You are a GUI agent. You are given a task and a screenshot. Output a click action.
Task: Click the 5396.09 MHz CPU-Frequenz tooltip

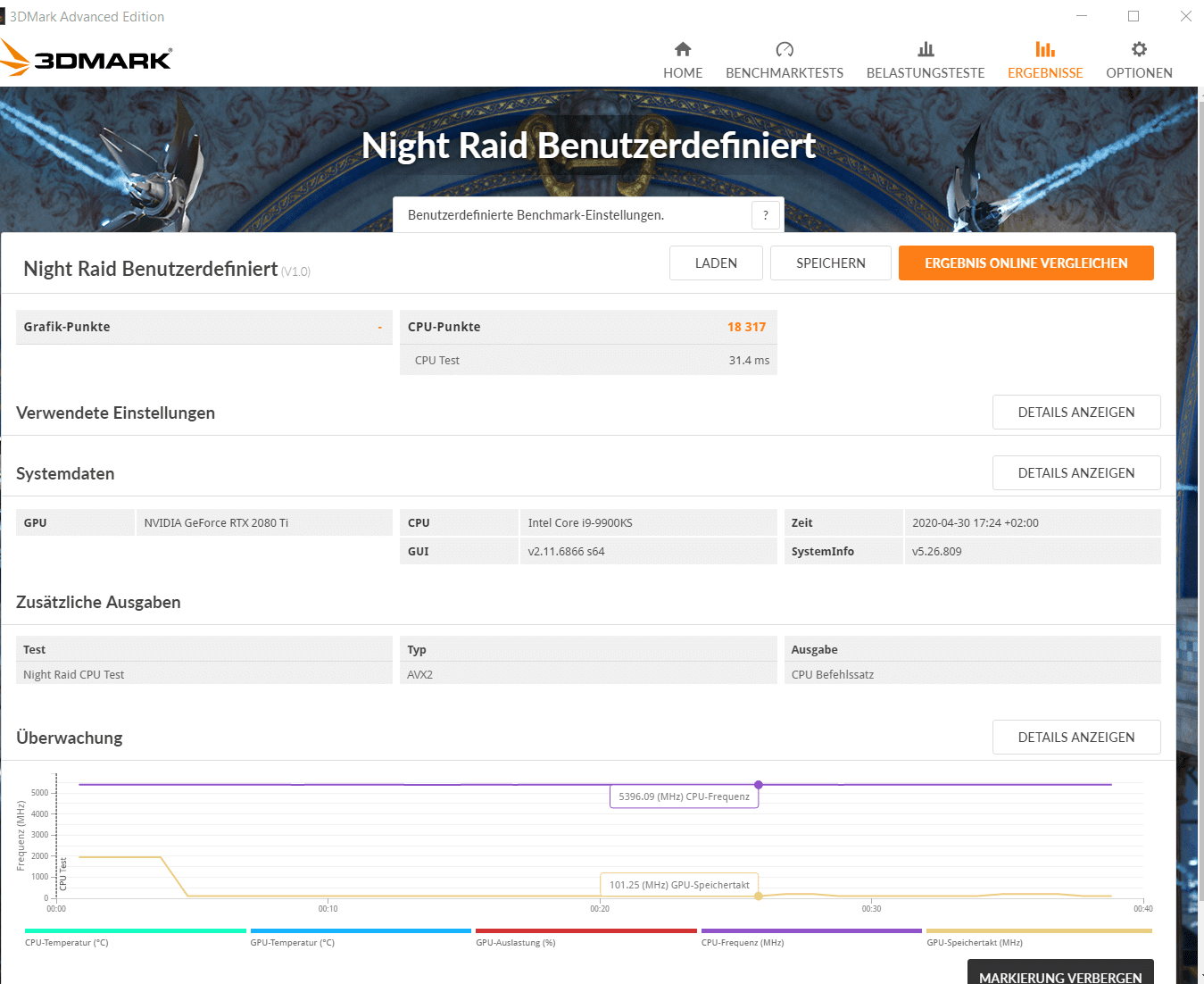click(x=685, y=796)
